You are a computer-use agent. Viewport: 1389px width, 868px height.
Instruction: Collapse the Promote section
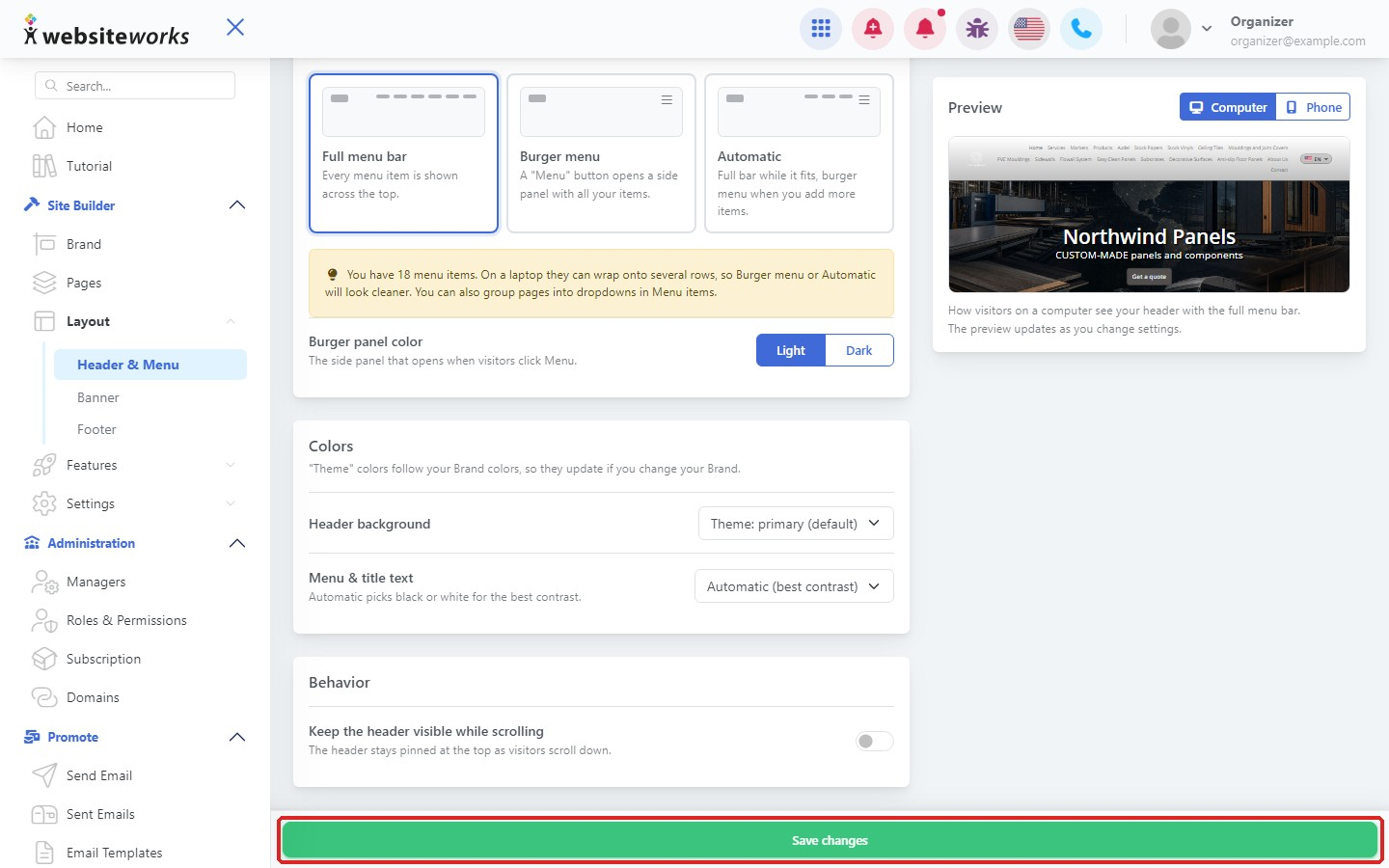(237, 737)
